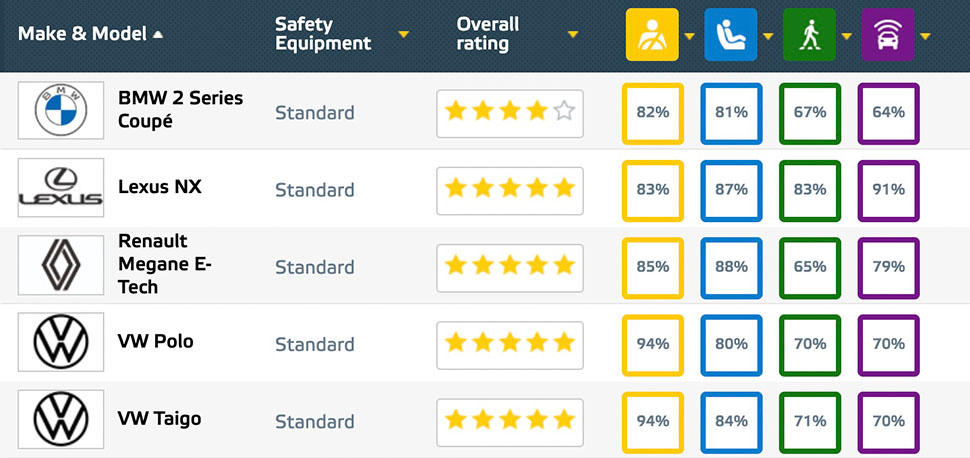Click the arrow beside the yellow occupant icon
The width and height of the screenshot is (970, 458).
click(x=689, y=37)
